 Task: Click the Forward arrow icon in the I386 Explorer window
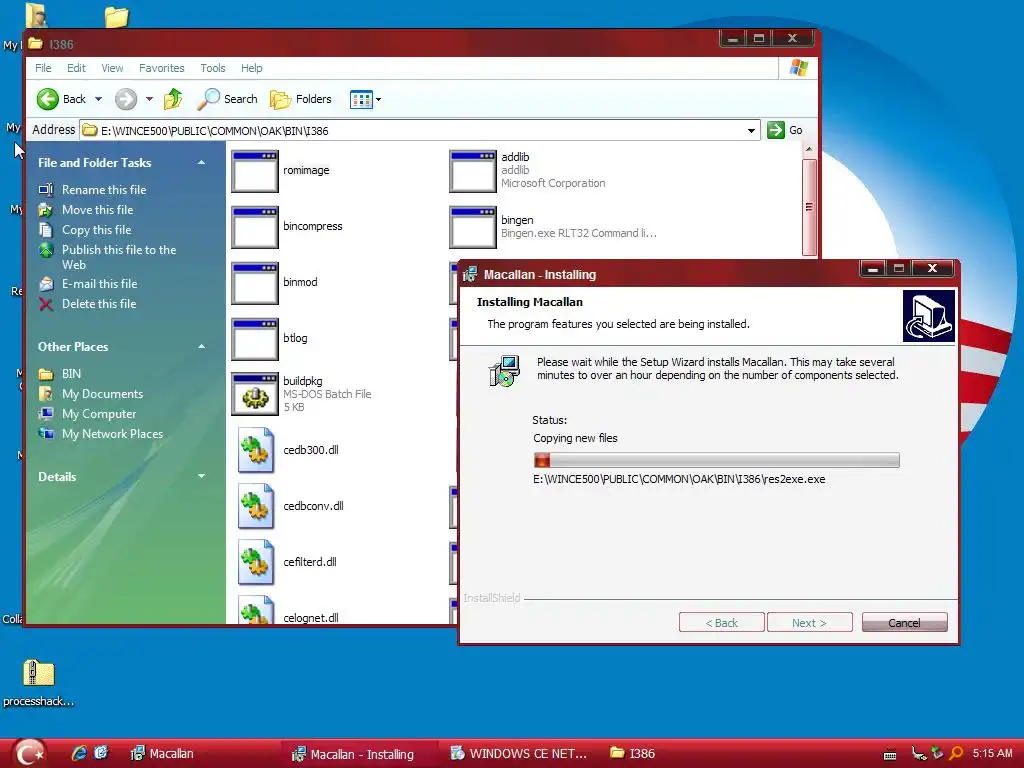pyautogui.click(x=126, y=99)
